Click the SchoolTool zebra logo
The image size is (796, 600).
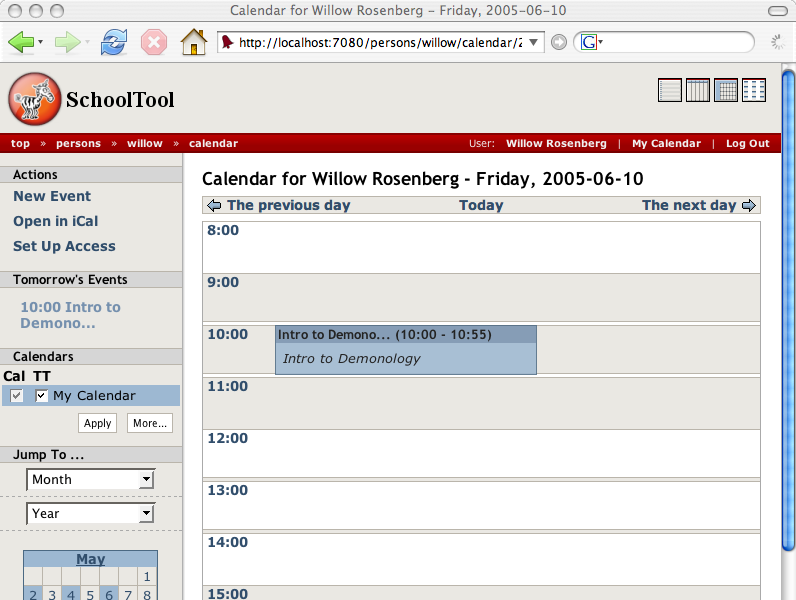[34, 99]
